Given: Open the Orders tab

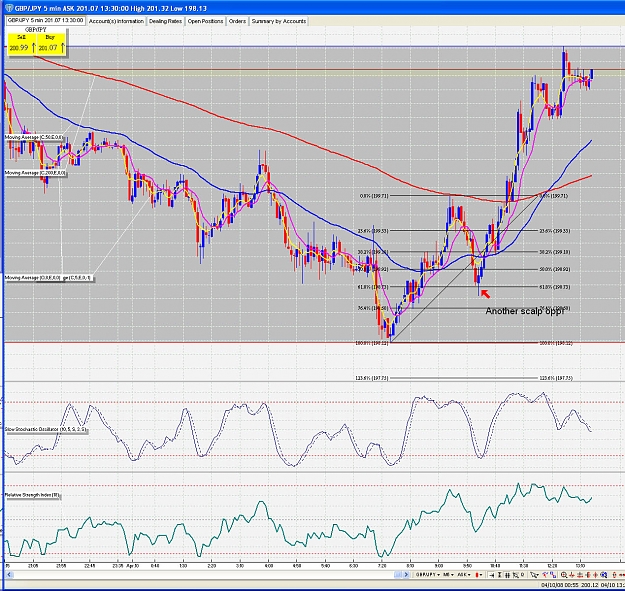Looking at the screenshot, I should click(237, 21).
